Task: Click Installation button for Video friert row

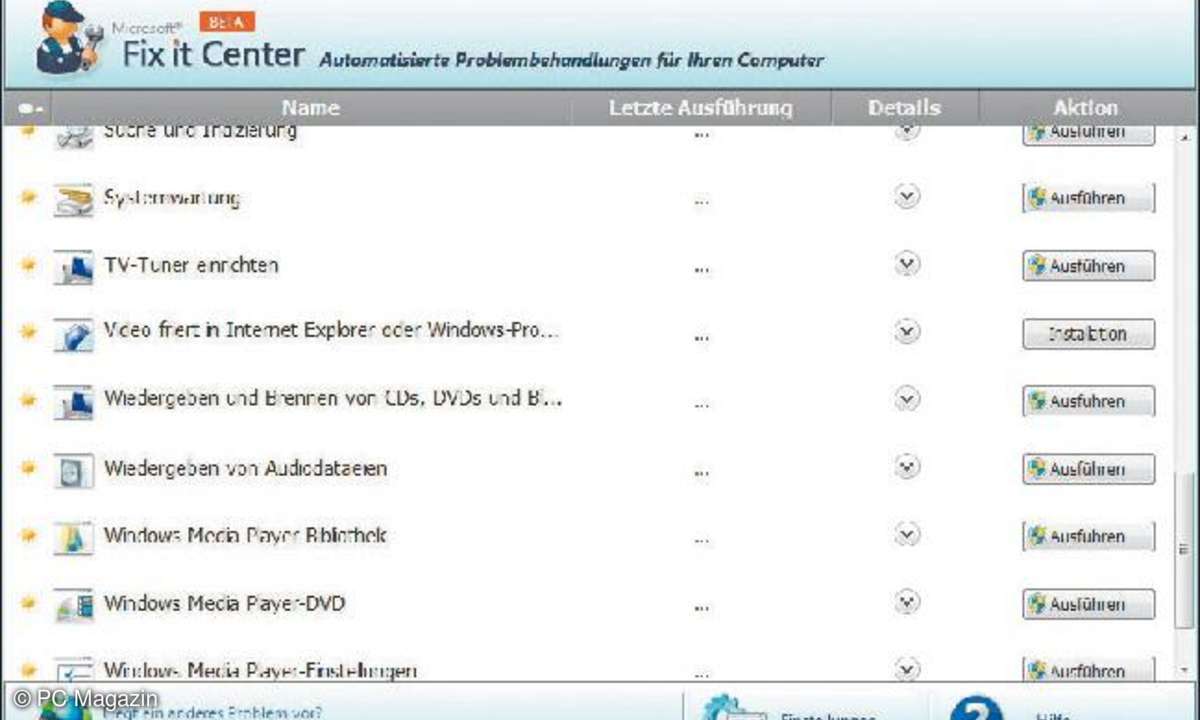Action: tap(1088, 334)
